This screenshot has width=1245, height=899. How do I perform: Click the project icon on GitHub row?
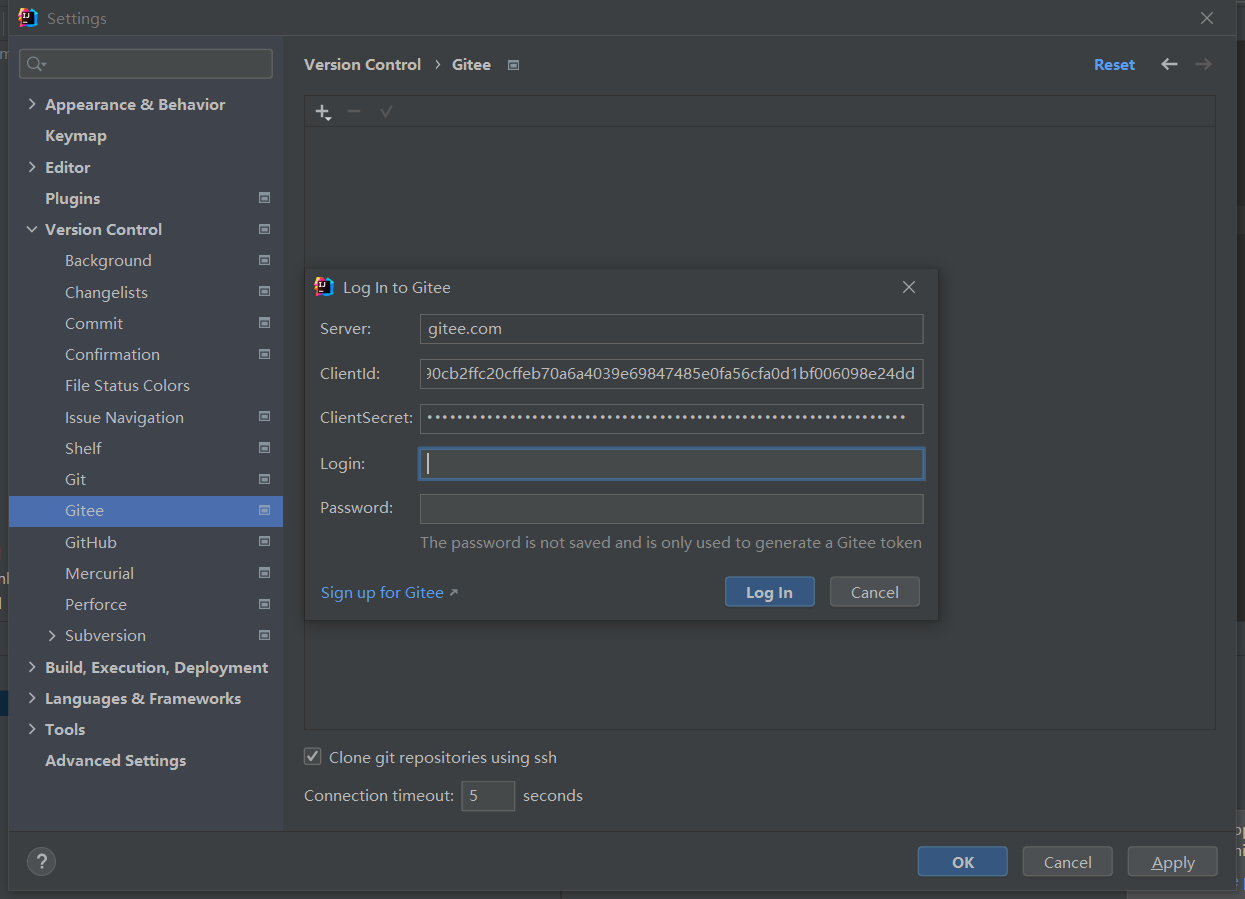(x=264, y=542)
